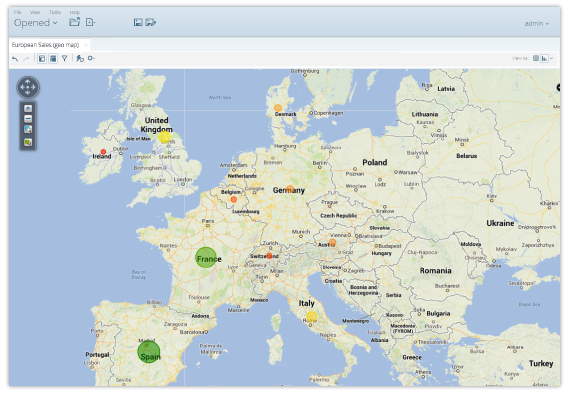Select the European Sales (geo map) tab
This screenshot has height=393, width=570.
45,45
